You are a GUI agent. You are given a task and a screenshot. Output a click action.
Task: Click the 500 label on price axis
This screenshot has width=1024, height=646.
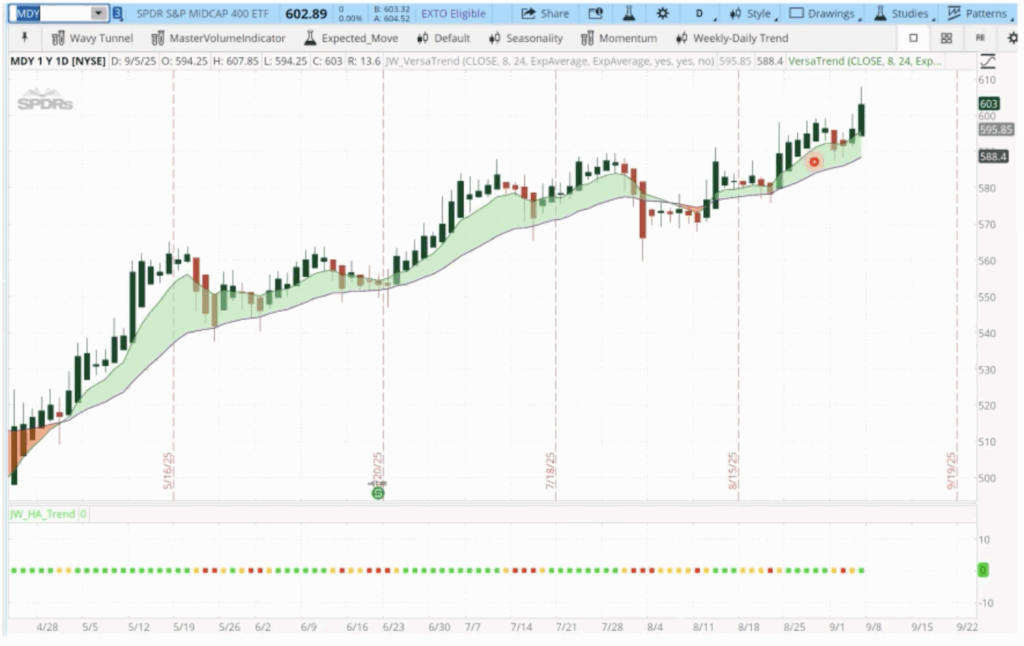click(987, 478)
